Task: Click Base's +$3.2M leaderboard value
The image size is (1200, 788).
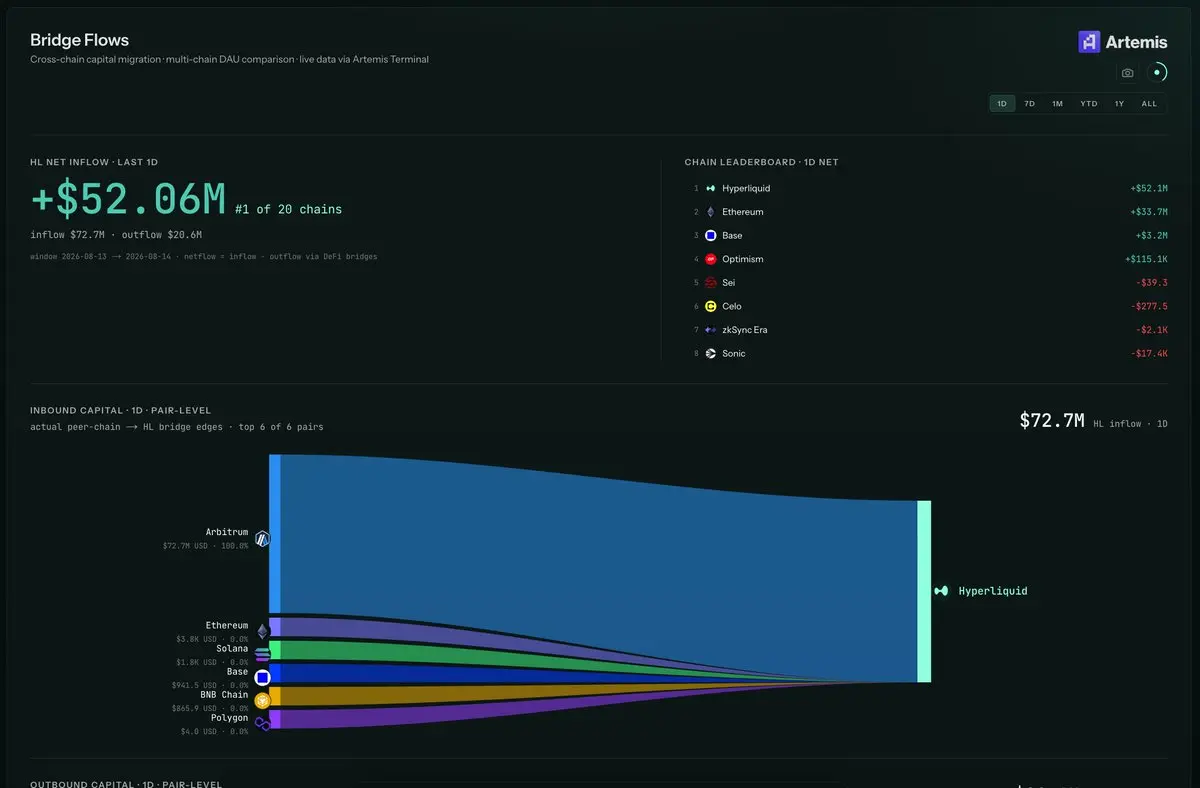Action: point(1152,235)
